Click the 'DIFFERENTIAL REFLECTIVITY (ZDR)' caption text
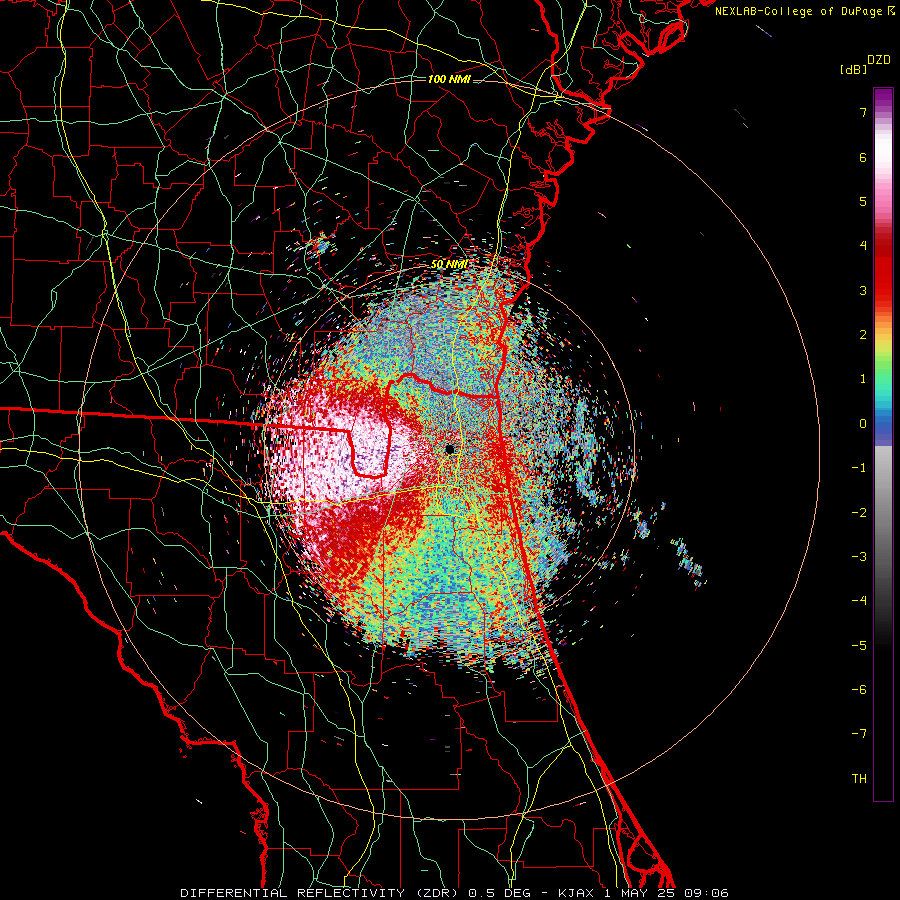The height and width of the screenshot is (900, 900). [x=321, y=893]
